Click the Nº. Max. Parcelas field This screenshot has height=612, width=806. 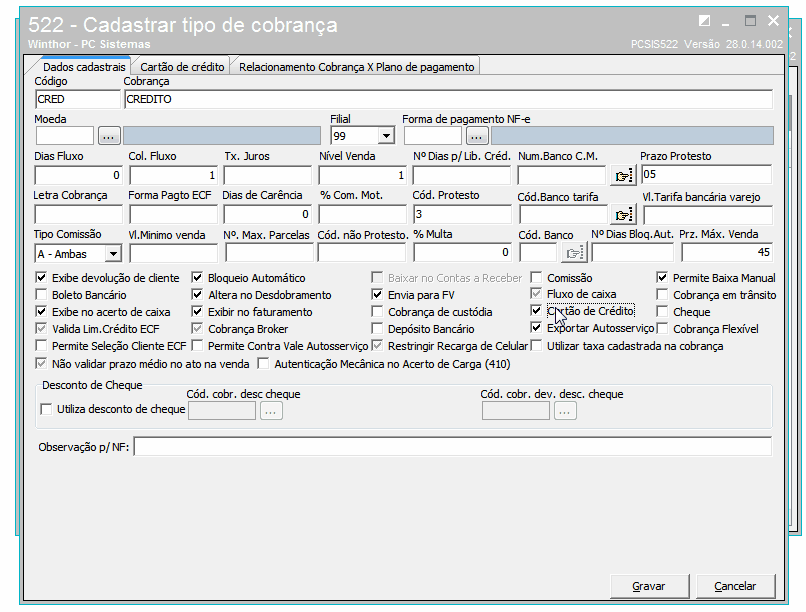point(269,253)
